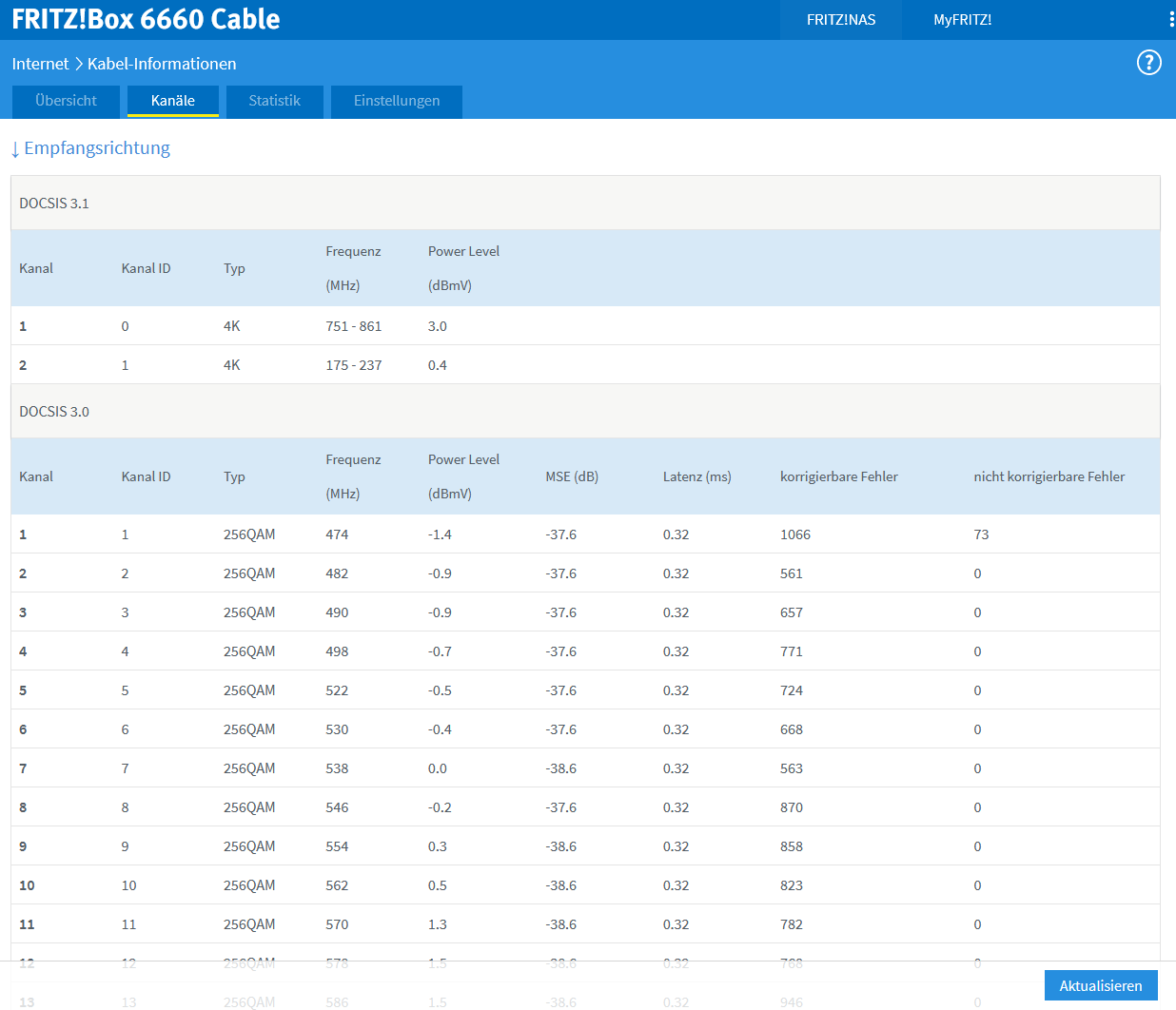Open the three-dot menu icon
The height and width of the screenshot is (1010, 1176).
1171,19
